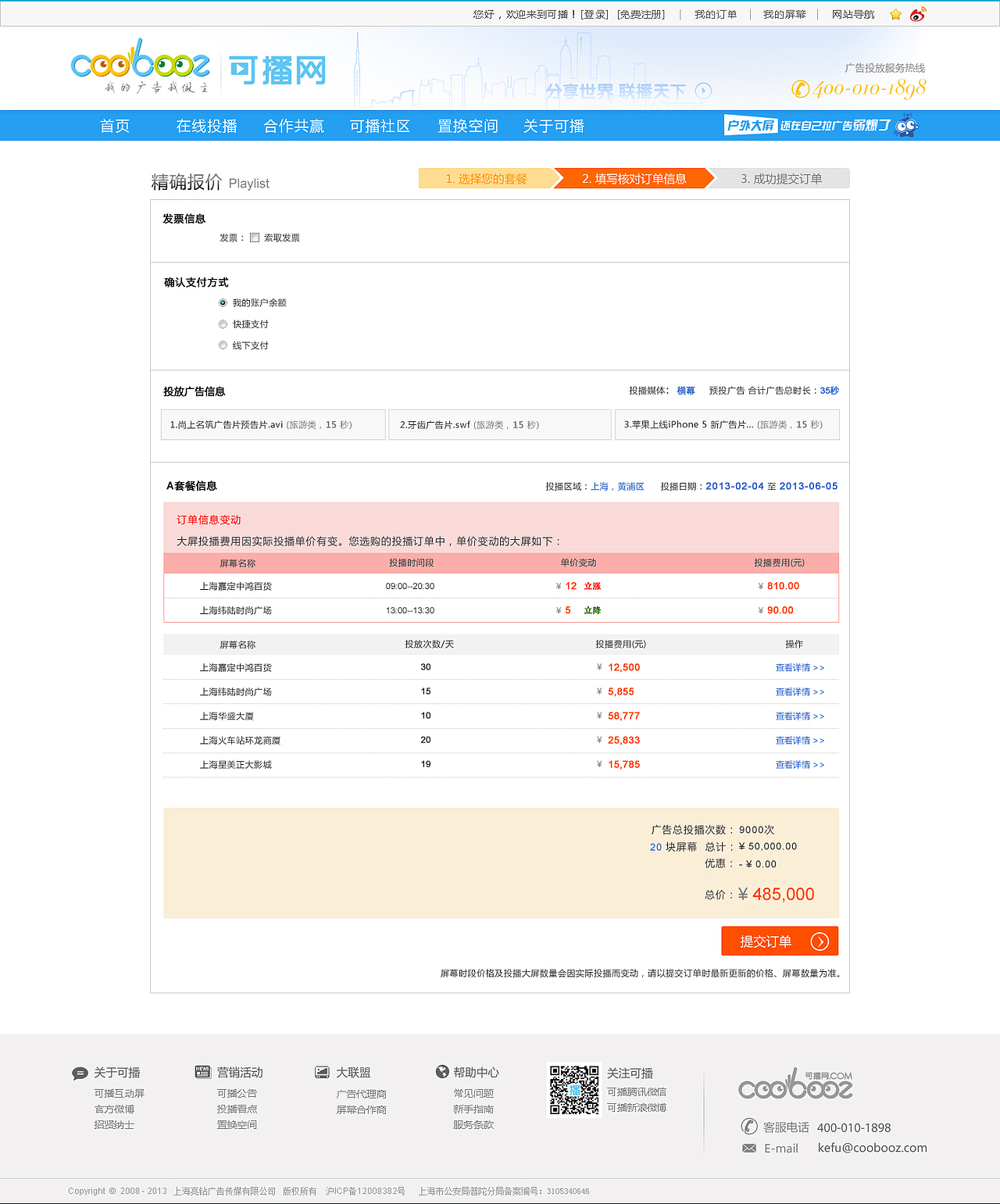Image resolution: width=1000 pixels, height=1204 pixels.
Task: Switch to the 在线投播 menu
Action: 206,126
